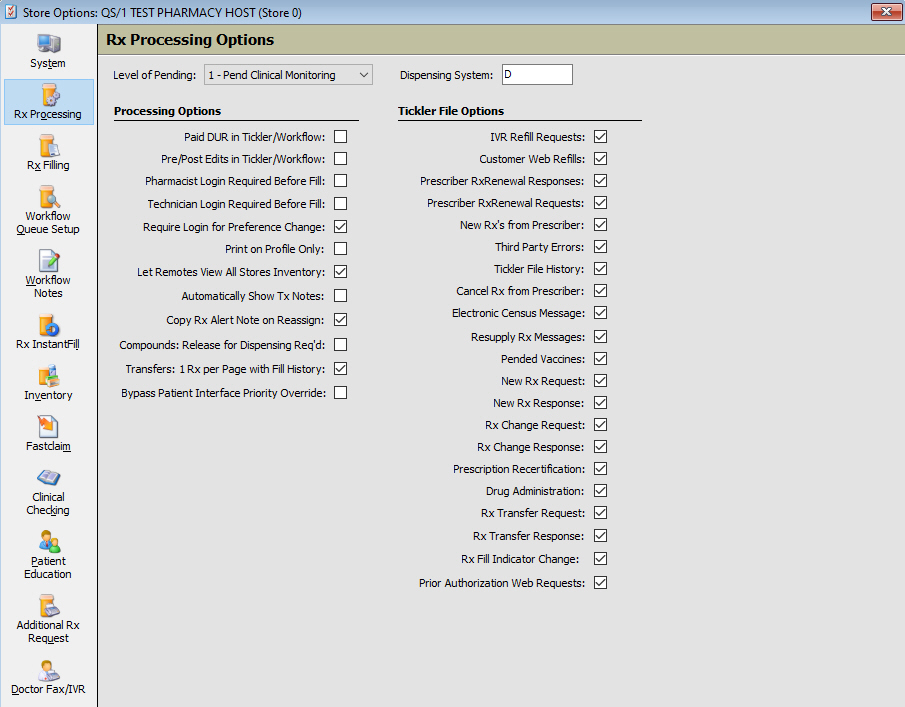Uncheck Transfers: 1 Rx per Page checkbox
Image resolution: width=905 pixels, height=707 pixels.
pyautogui.click(x=341, y=368)
